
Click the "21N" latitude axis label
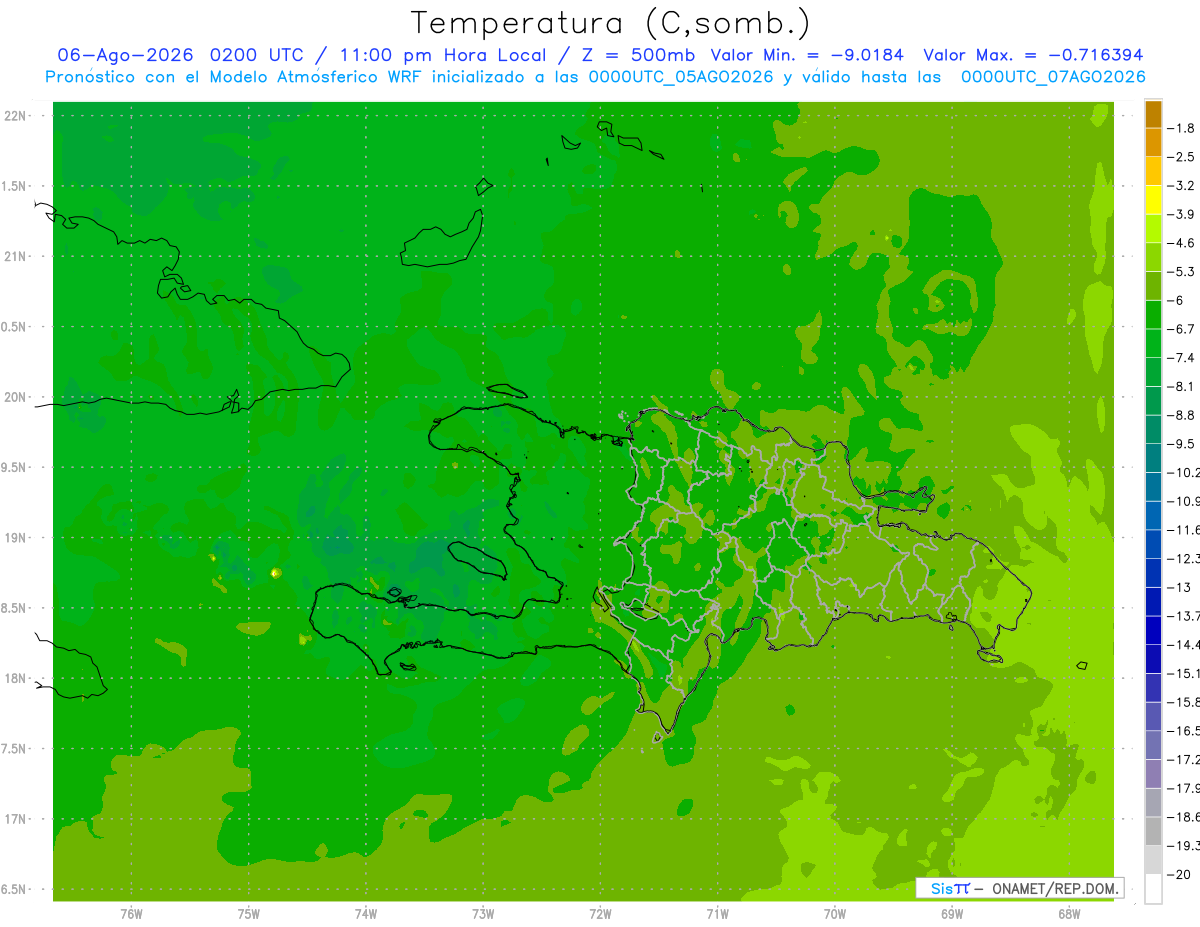16,257
